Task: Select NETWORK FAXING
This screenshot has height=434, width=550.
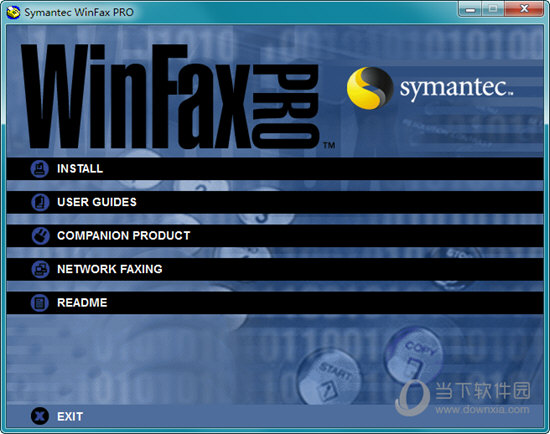Action: pyautogui.click(x=275, y=269)
